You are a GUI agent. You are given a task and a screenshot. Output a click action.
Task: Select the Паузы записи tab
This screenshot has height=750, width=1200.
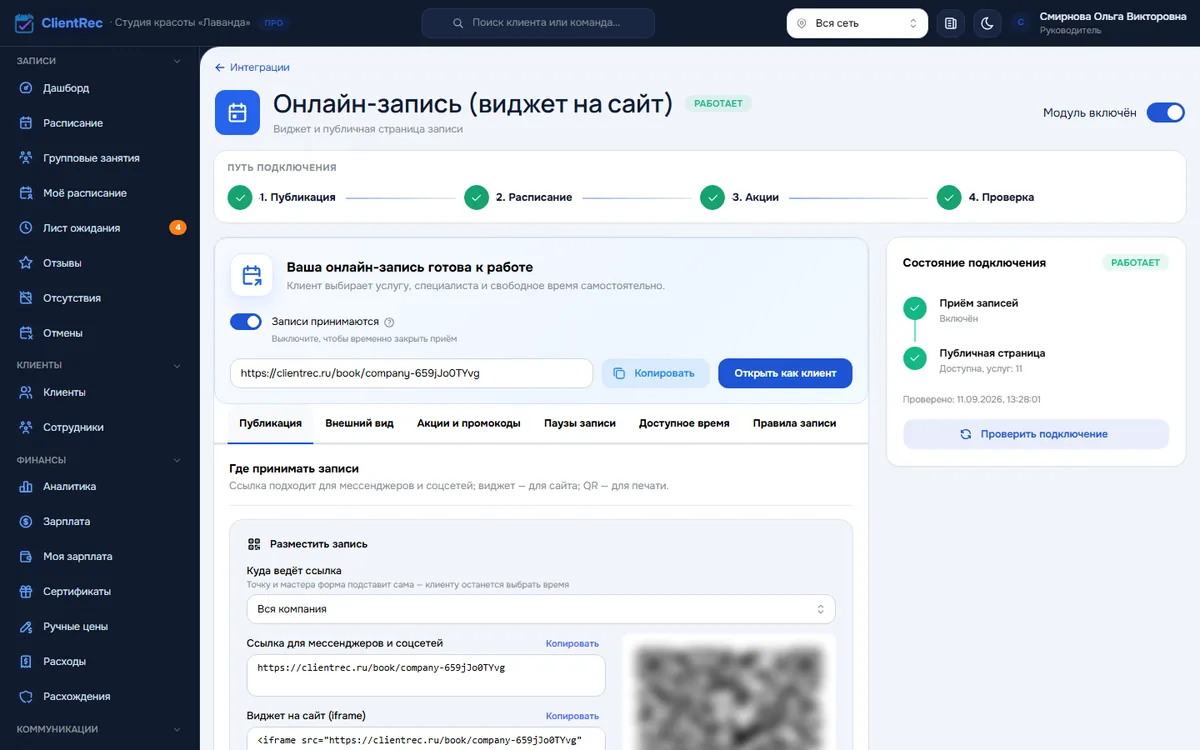coord(580,423)
